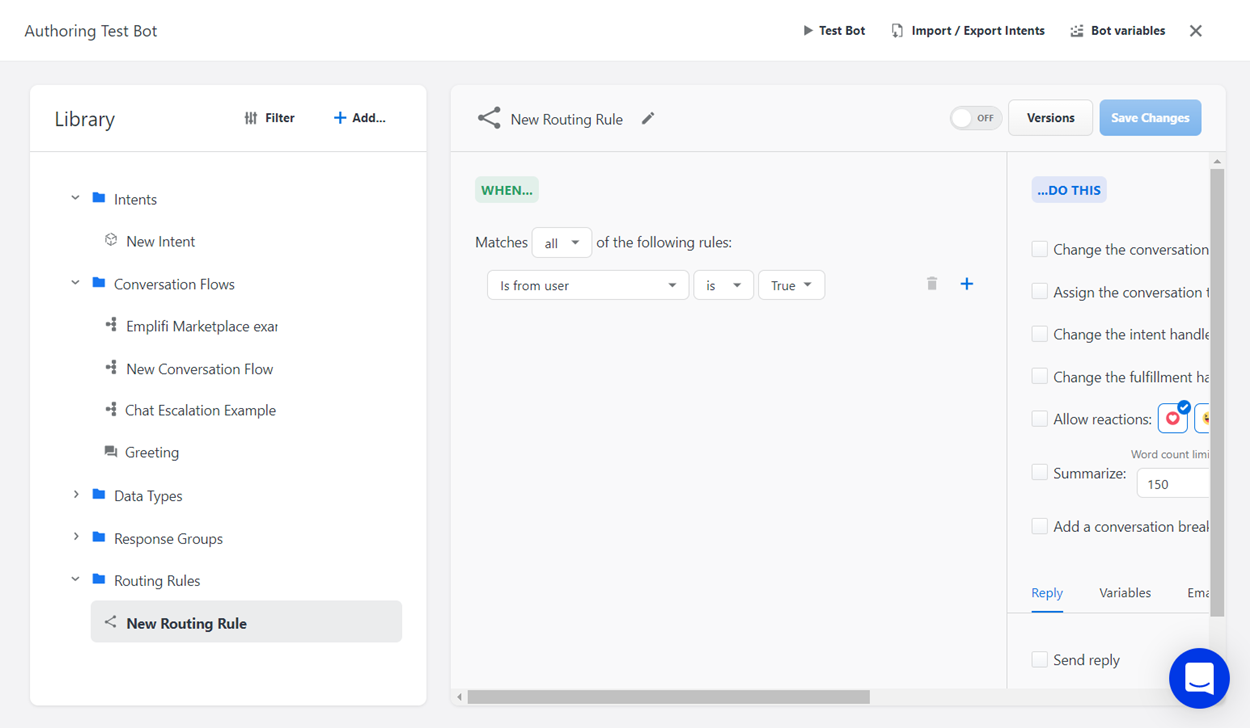Enable the Summarize checkbox

tap(1040, 472)
